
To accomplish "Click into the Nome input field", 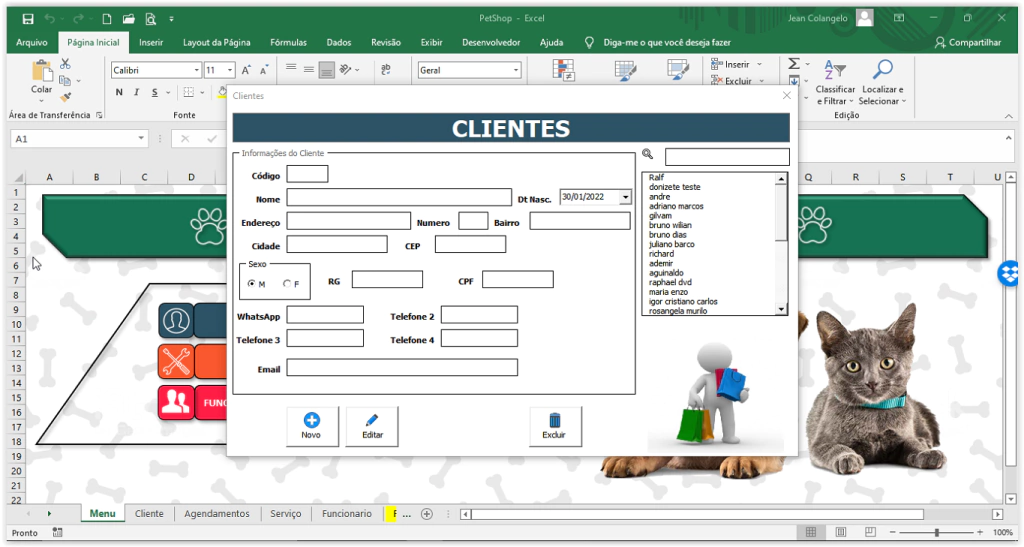I will click(x=398, y=197).
